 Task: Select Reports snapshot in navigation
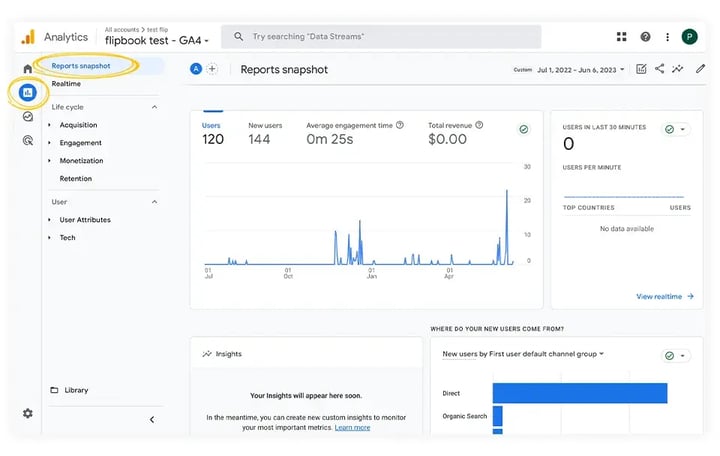pos(81,66)
